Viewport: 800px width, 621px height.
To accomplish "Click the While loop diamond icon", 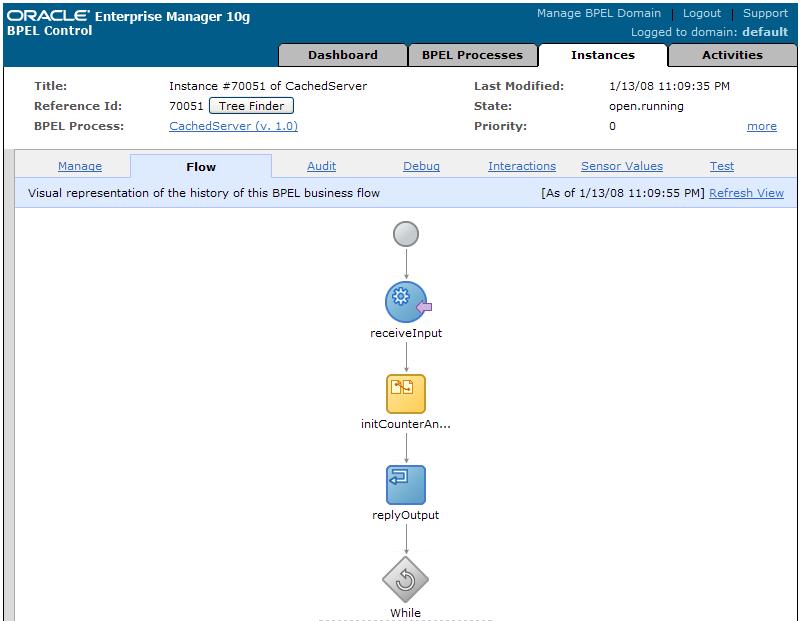I will (x=406, y=579).
